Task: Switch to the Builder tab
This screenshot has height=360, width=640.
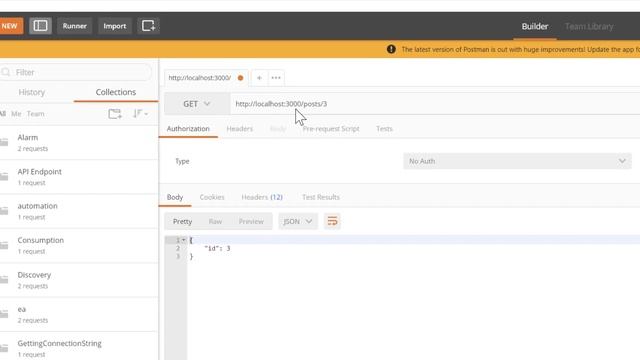Action: pyautogui.click(x=535, y=26)
